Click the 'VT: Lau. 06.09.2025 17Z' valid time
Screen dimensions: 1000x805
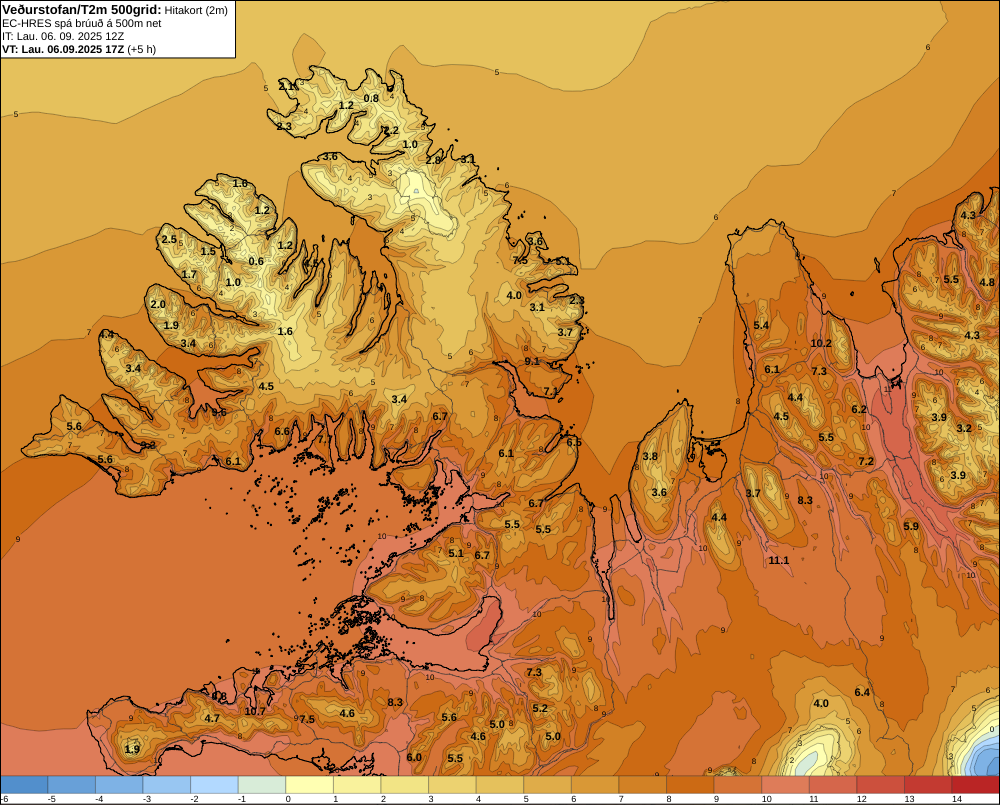click(63, 49)
